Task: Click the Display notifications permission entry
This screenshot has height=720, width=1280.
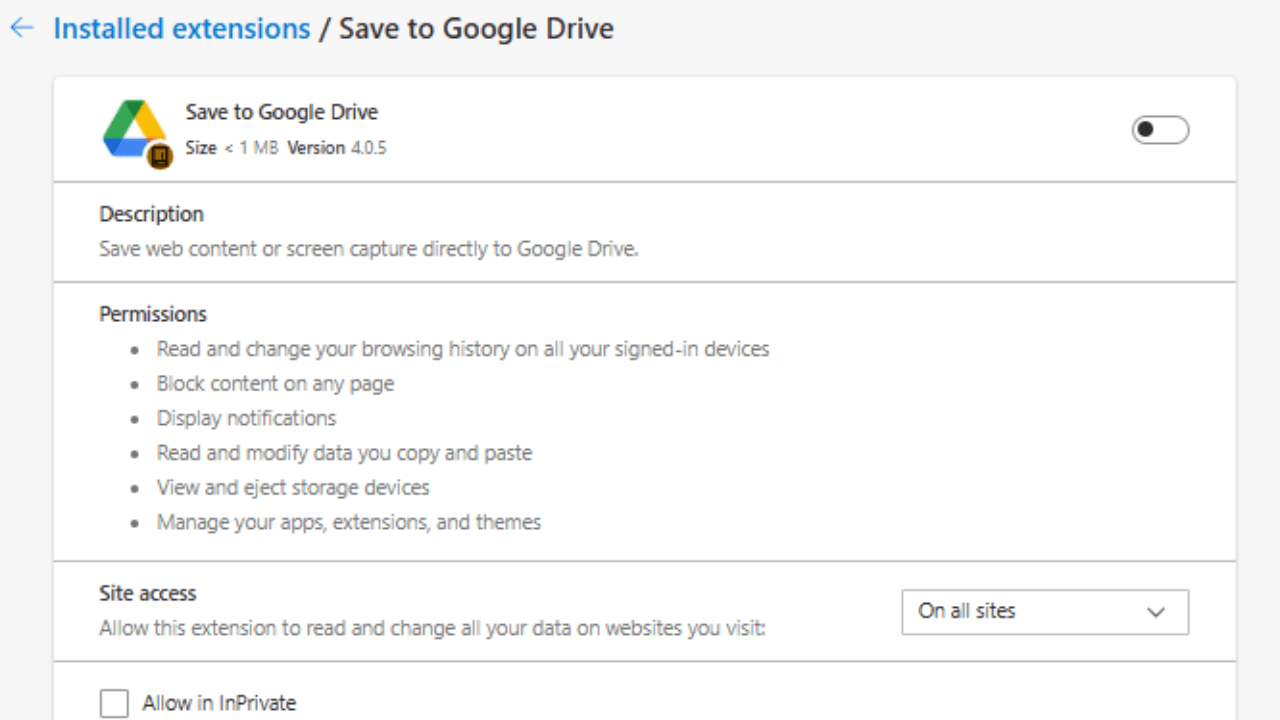Action: coord(246,418)
